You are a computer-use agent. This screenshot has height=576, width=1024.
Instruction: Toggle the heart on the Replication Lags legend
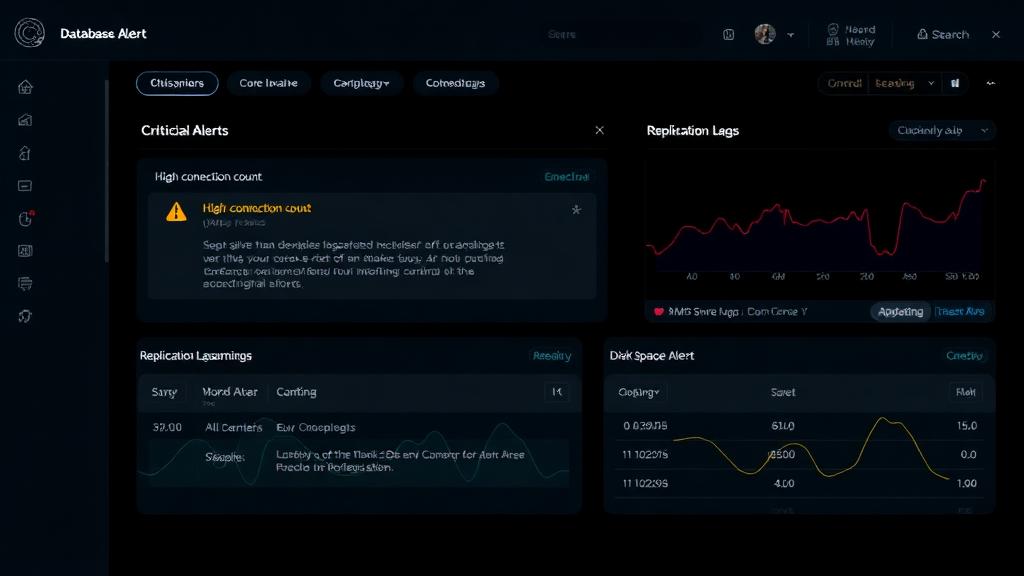click(659, 311)
